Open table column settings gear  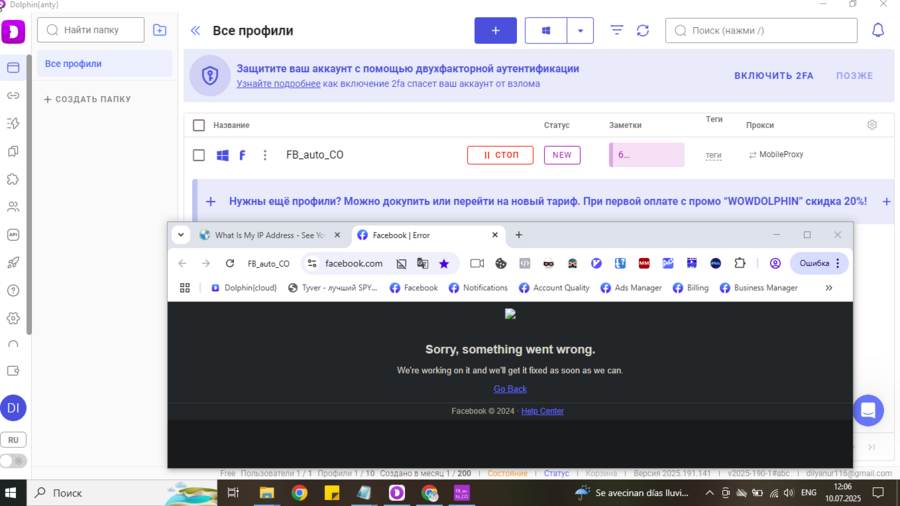[x=872, y=124]
